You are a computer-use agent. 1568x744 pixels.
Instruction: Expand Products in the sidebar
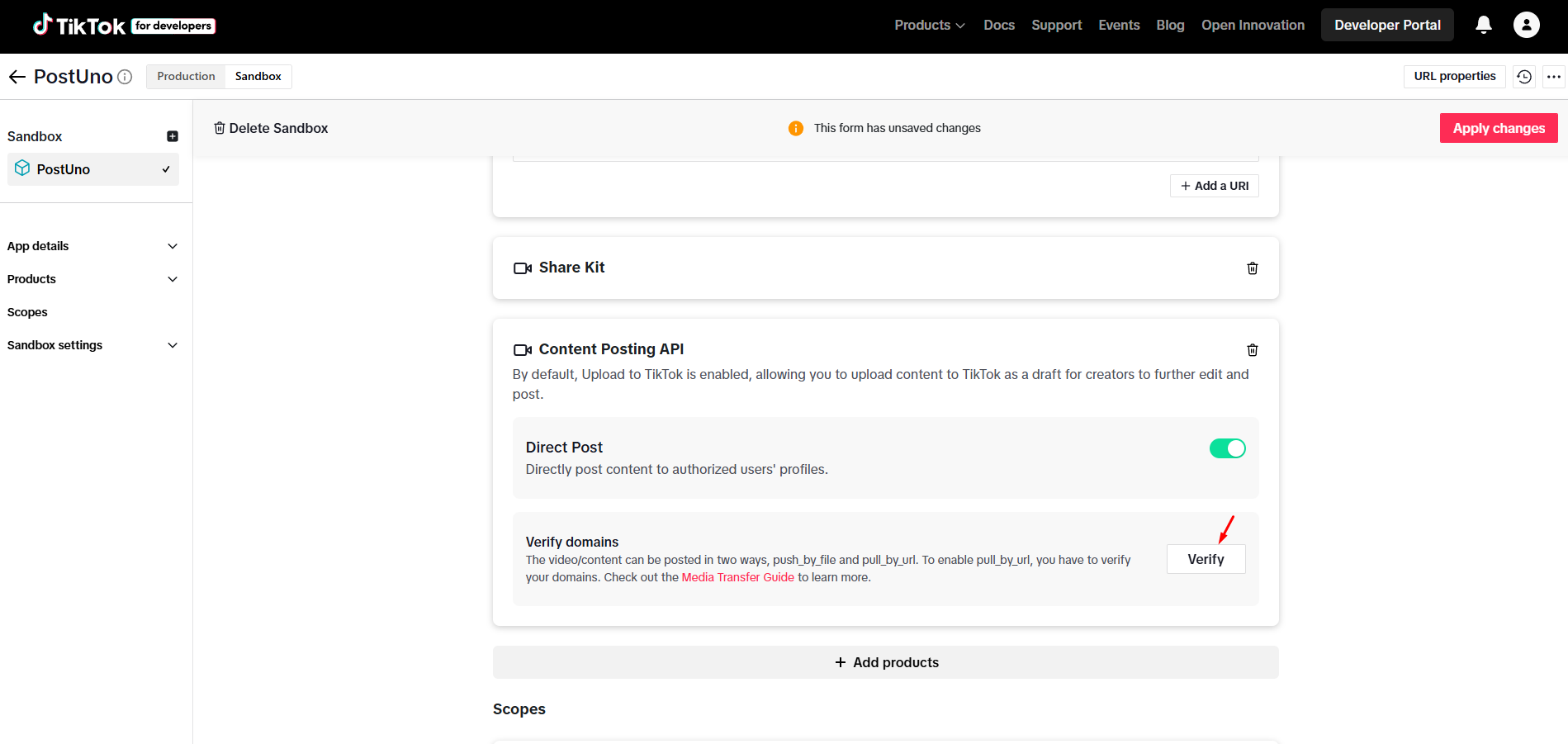92,279
